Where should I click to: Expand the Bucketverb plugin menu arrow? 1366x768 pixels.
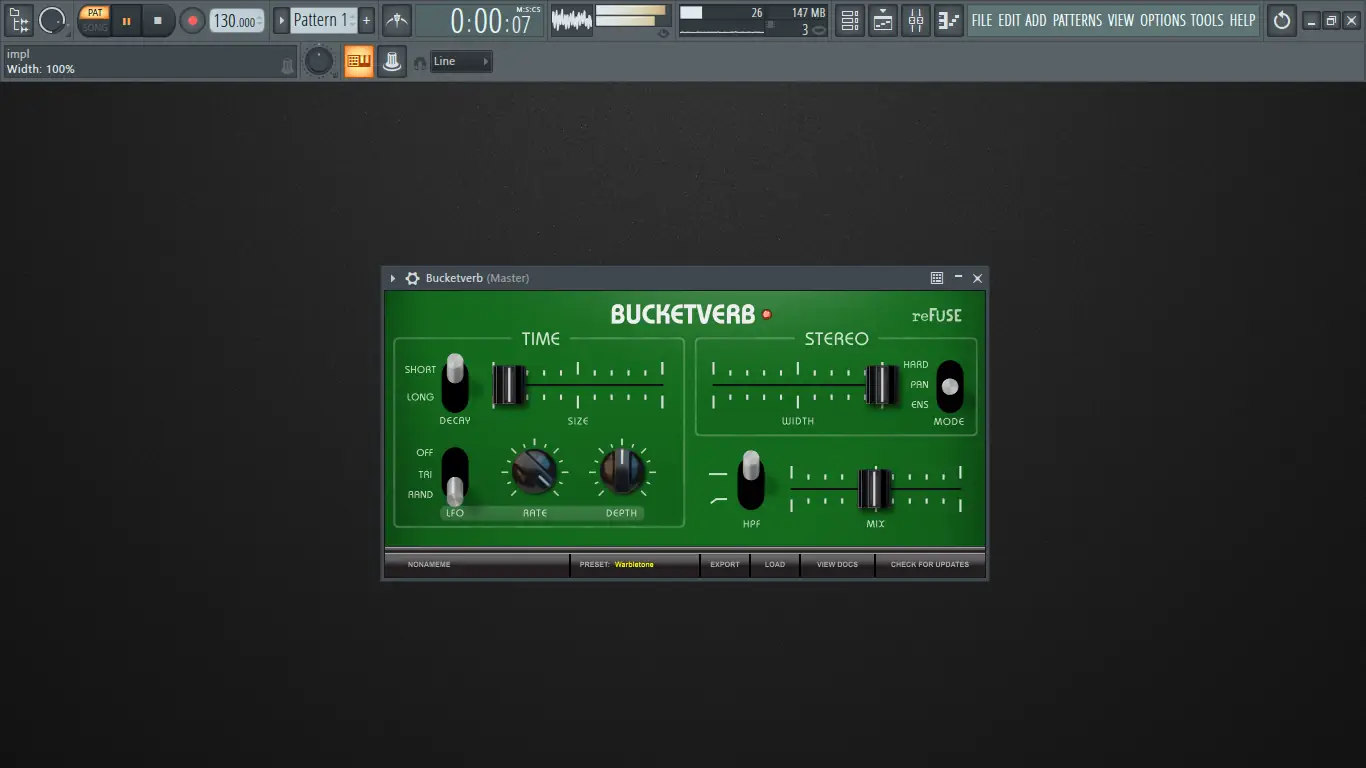(393, 278)
